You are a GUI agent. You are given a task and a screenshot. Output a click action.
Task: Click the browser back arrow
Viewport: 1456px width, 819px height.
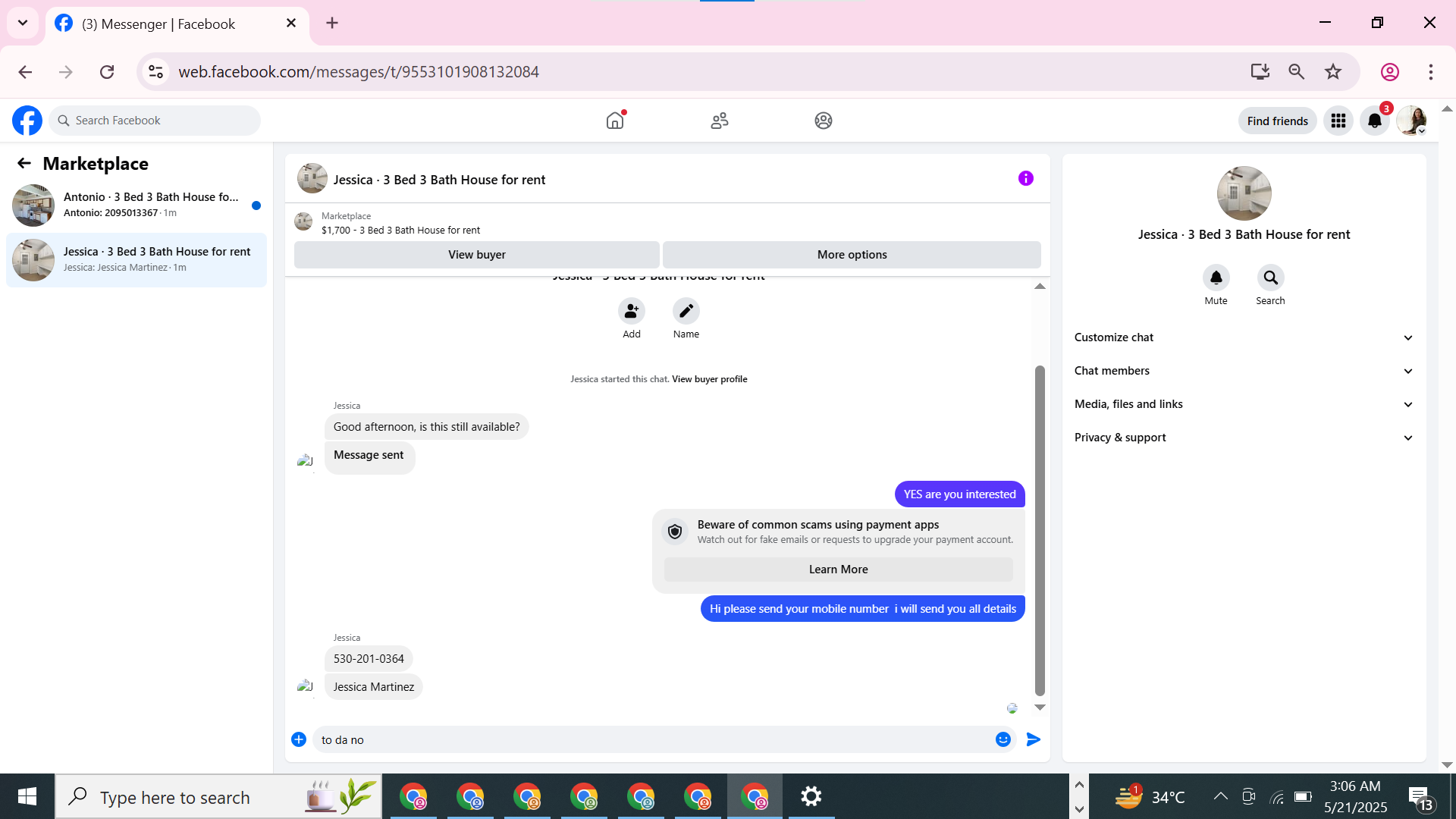25,72
